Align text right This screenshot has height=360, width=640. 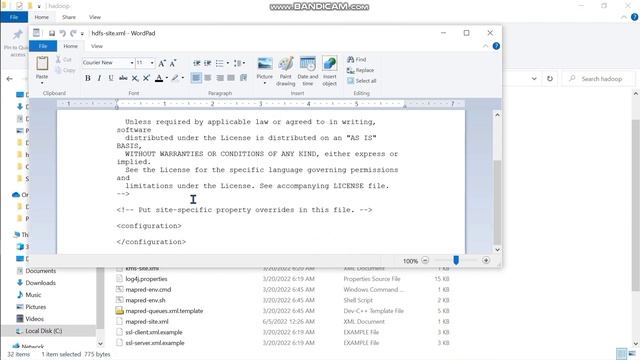(x=220, y=78)
